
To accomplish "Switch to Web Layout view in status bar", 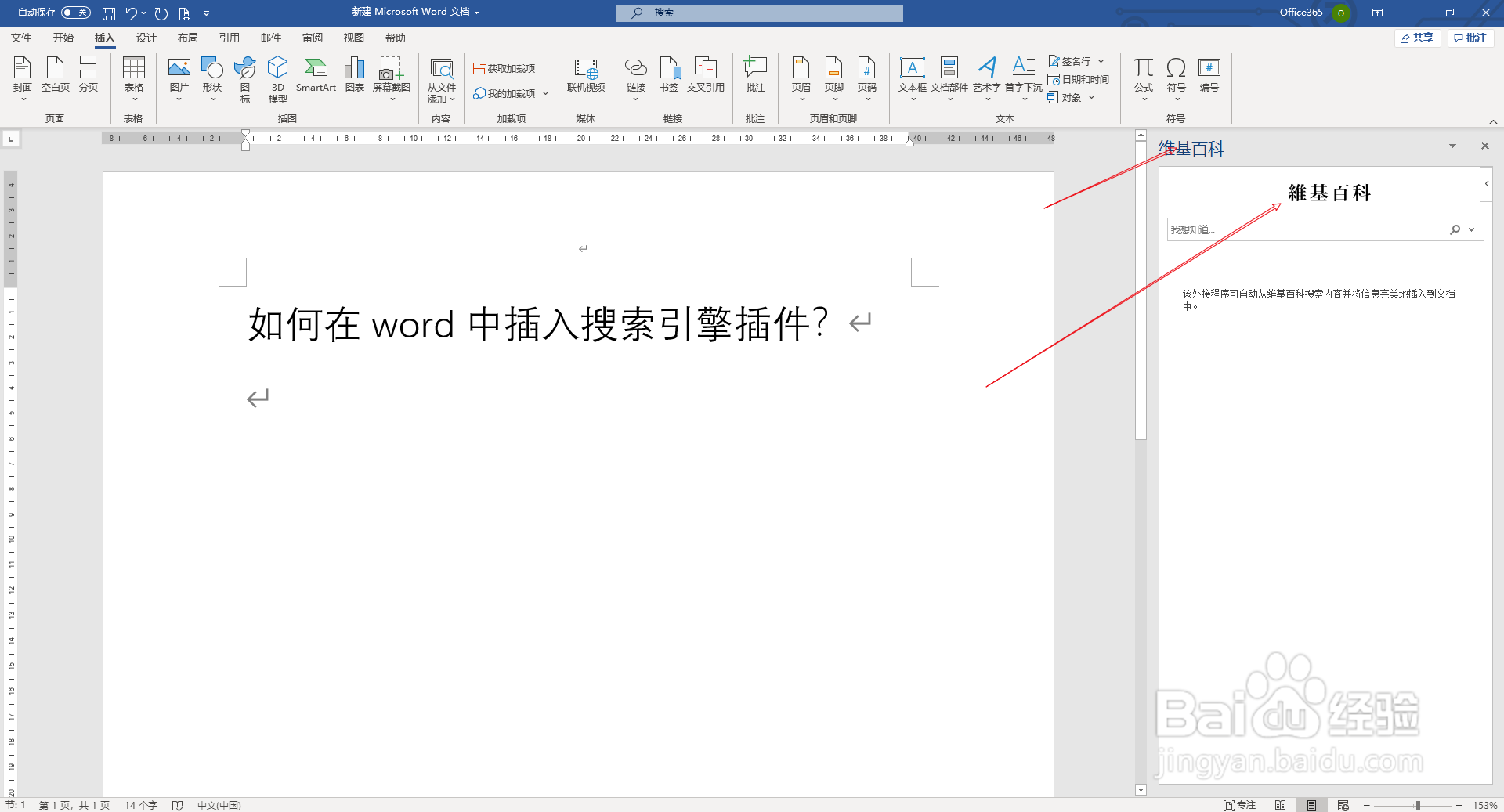I will tap(1343, 805).
